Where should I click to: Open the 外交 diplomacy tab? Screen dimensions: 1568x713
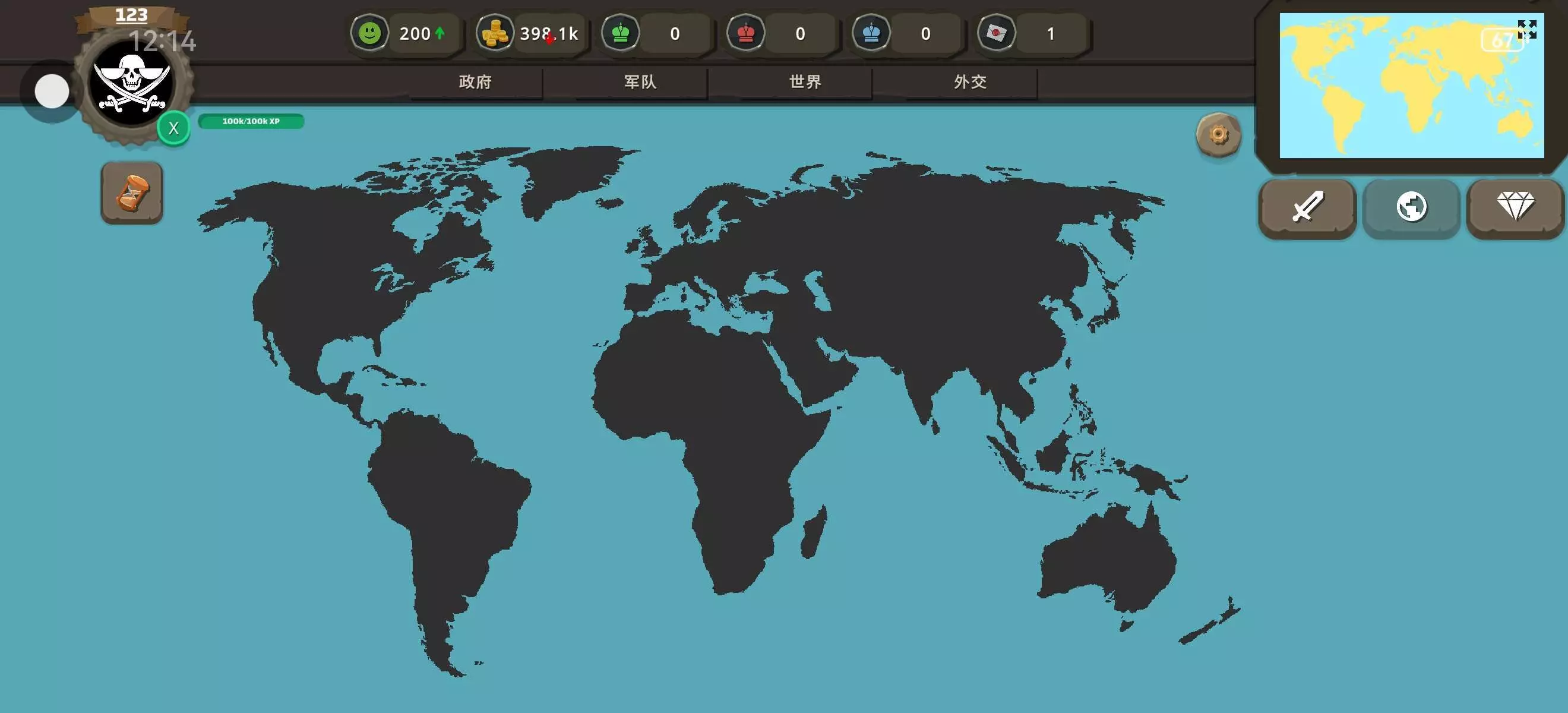coord(970,82)
